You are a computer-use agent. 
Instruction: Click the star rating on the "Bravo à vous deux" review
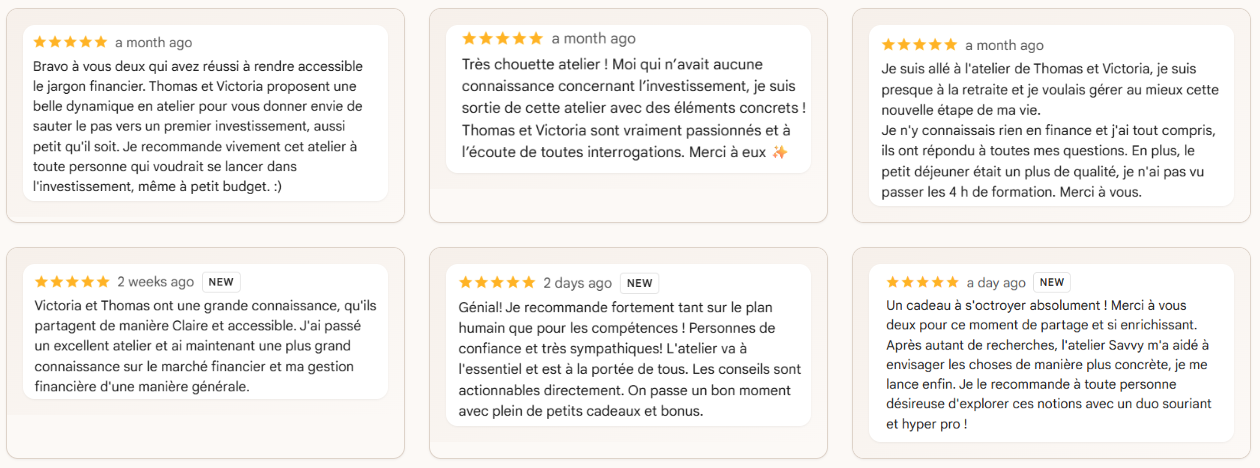(x=70, y=42)
